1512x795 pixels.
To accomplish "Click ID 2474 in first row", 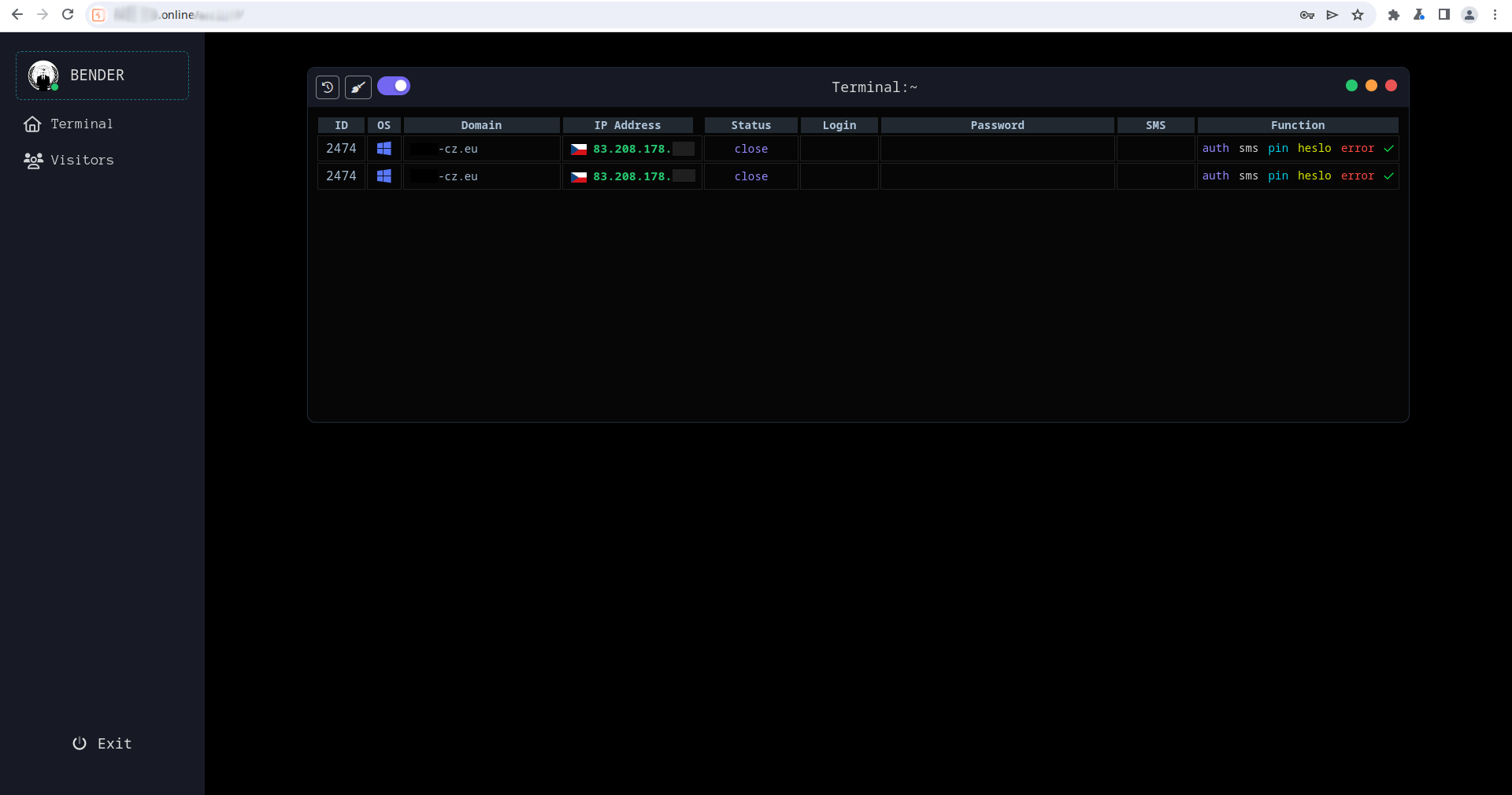I will coord(341,148).
